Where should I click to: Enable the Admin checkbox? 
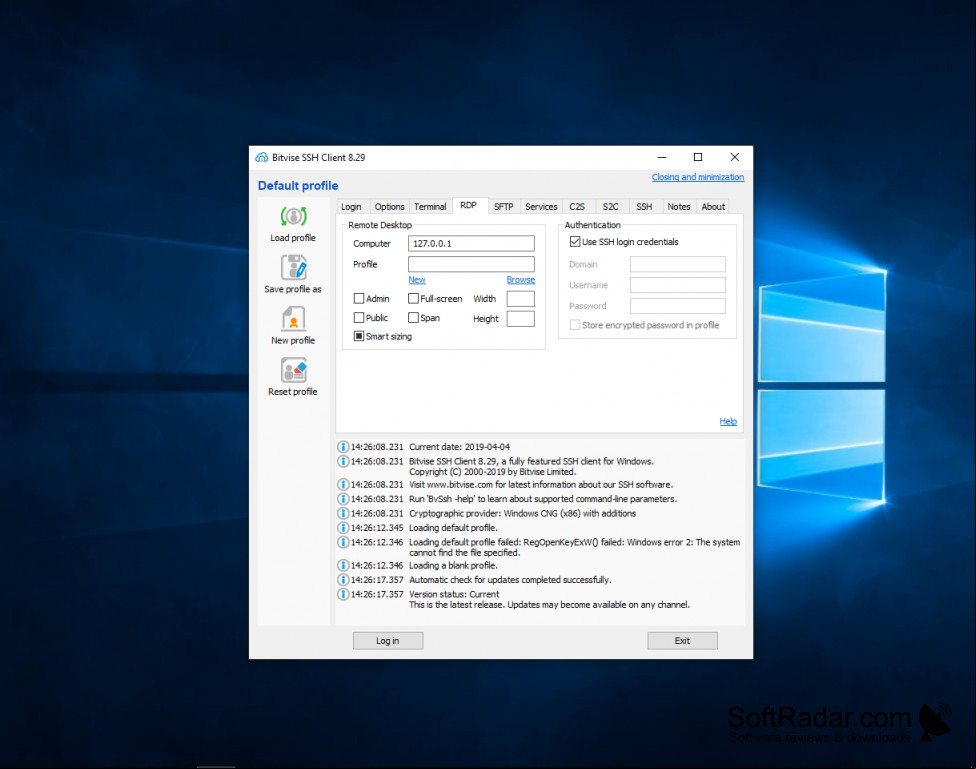[x=359, y=299]
